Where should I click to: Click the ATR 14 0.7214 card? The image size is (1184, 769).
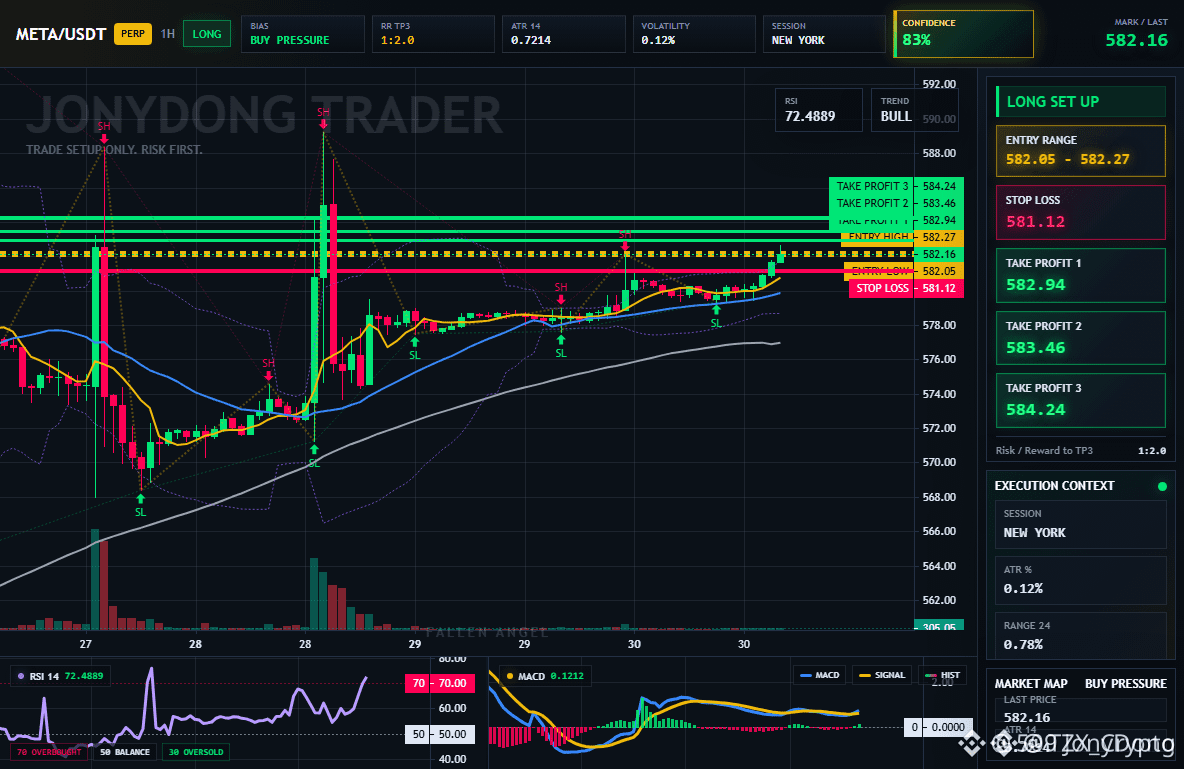coord(563,34)
